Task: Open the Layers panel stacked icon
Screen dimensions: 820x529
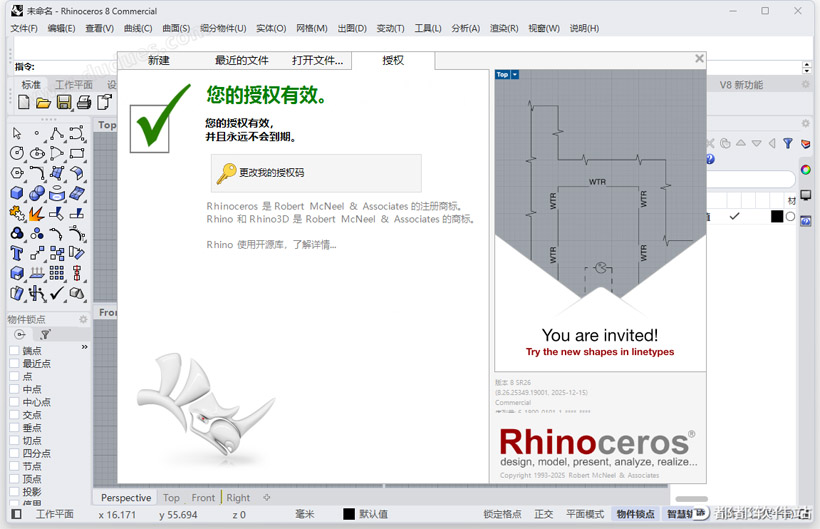Action: coord(806,144)
